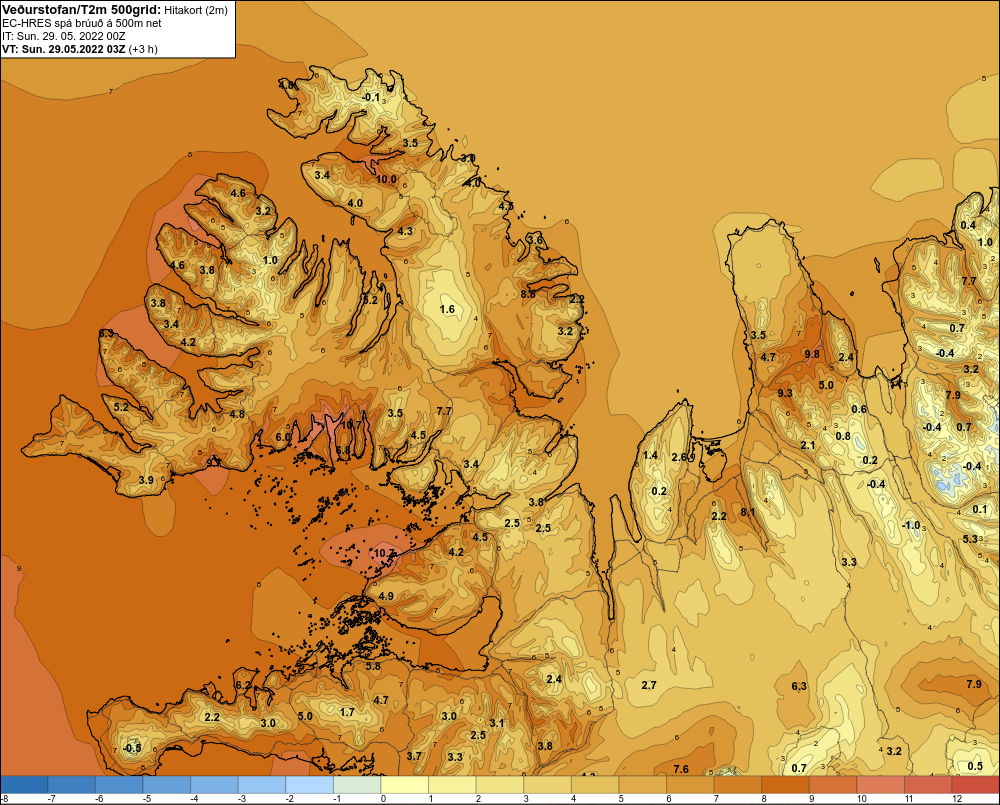Click the '3.7' temperature value
The width and height of the screenshot is (1000, 805).
pyautogui.click(x=414, y=756)
